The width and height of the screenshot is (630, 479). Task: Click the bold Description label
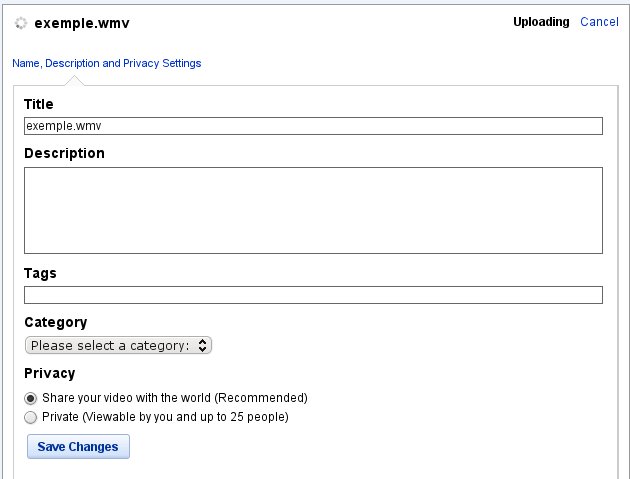pos(64,153)
